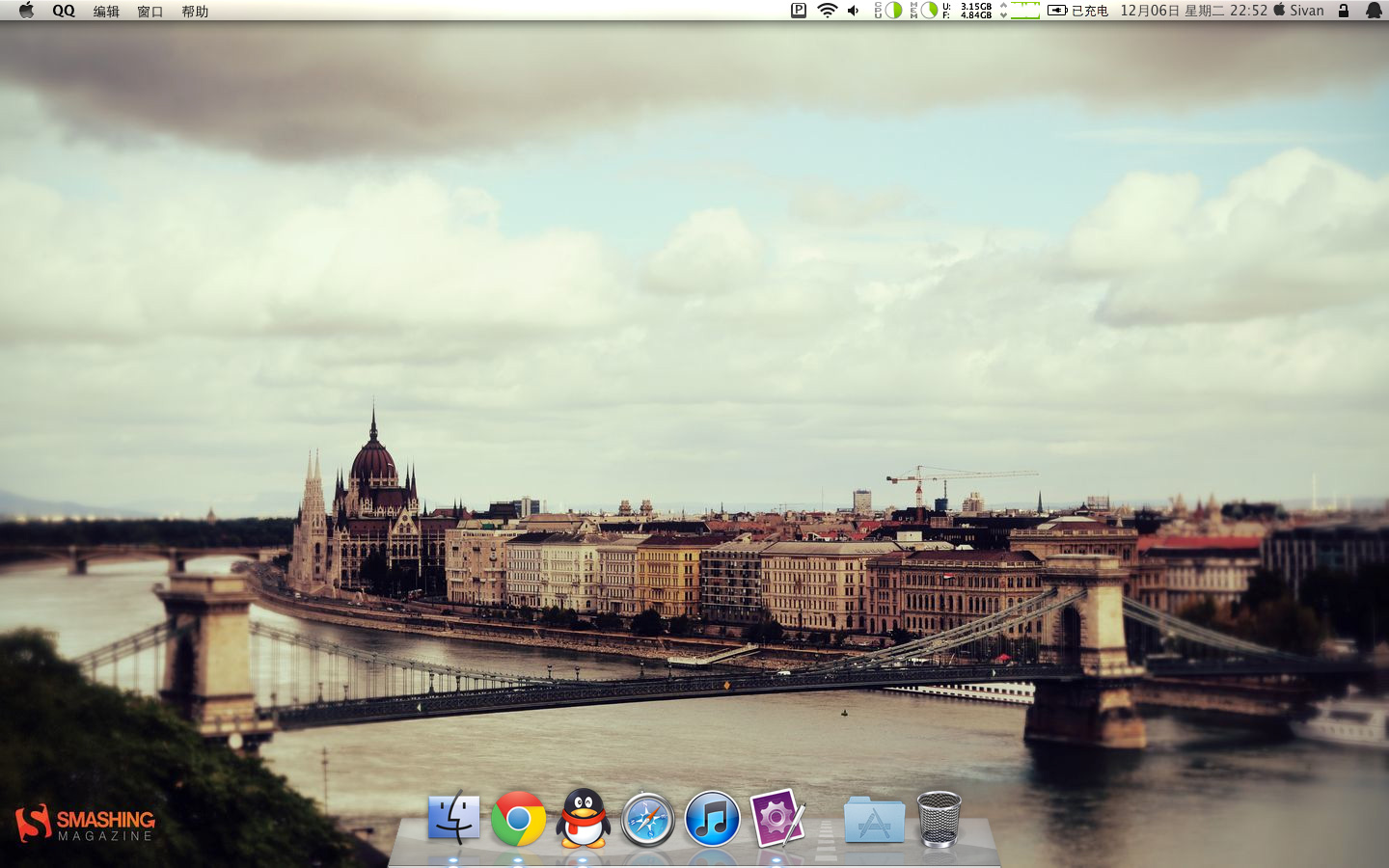Click the QQ status icon in menu bar
The image size is (1389, 868).
(1374, 11)
